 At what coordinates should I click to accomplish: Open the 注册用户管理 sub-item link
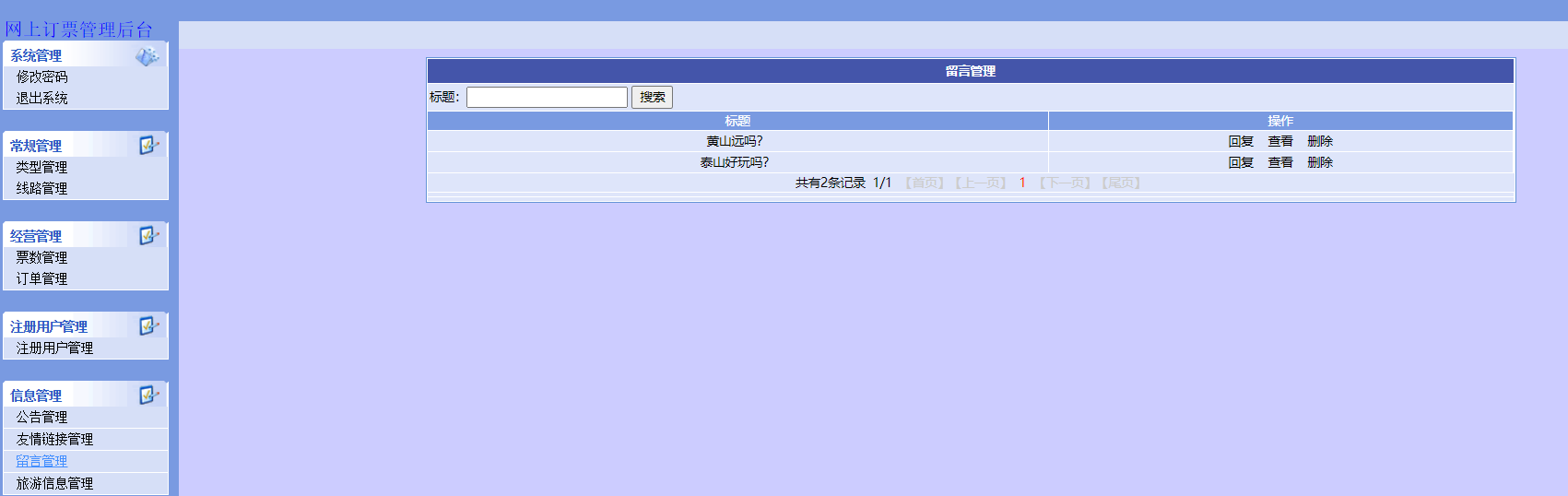click(54, 348)
